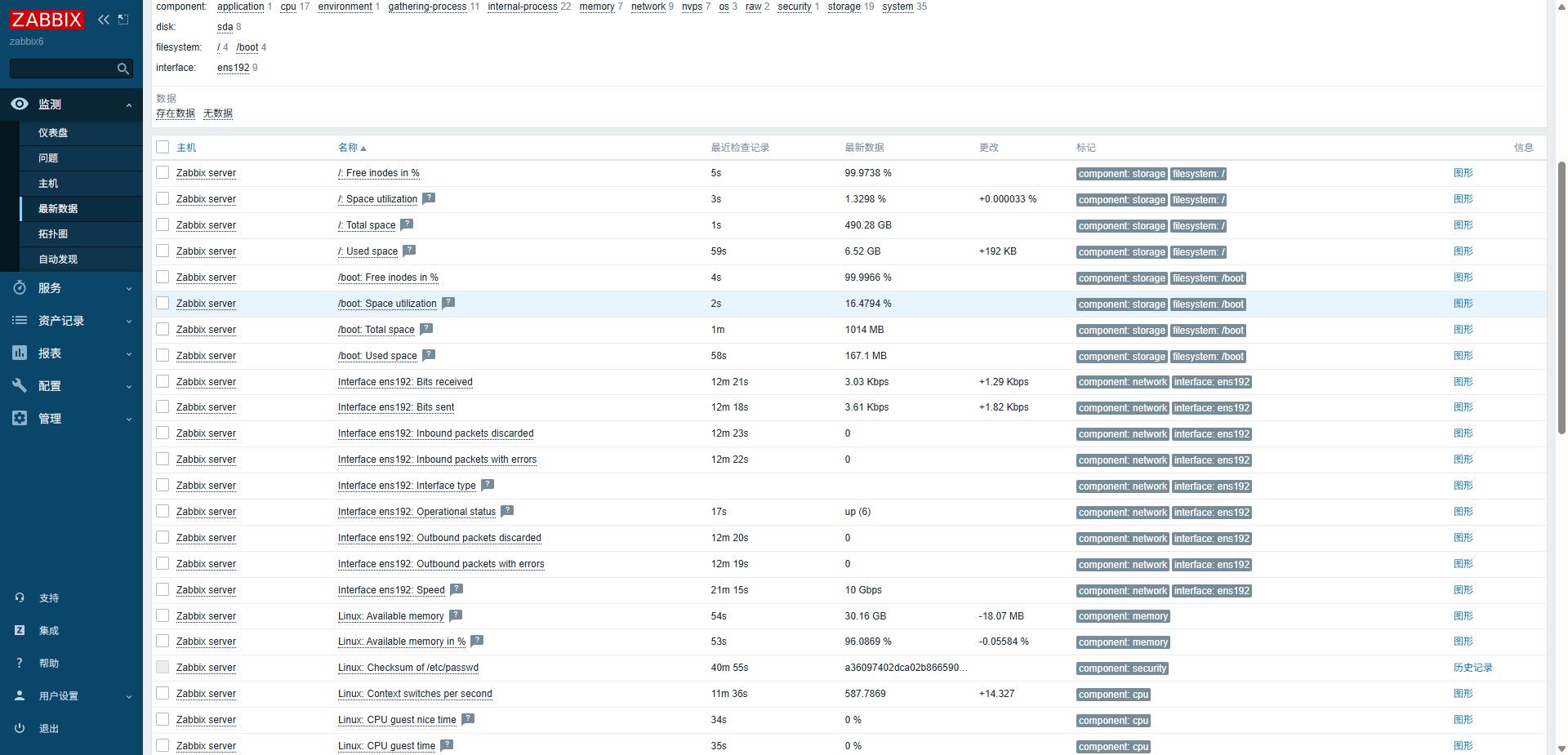Check the 'Interface ens192: Bits received' row
1568x755 pixels.
(163, 381)
